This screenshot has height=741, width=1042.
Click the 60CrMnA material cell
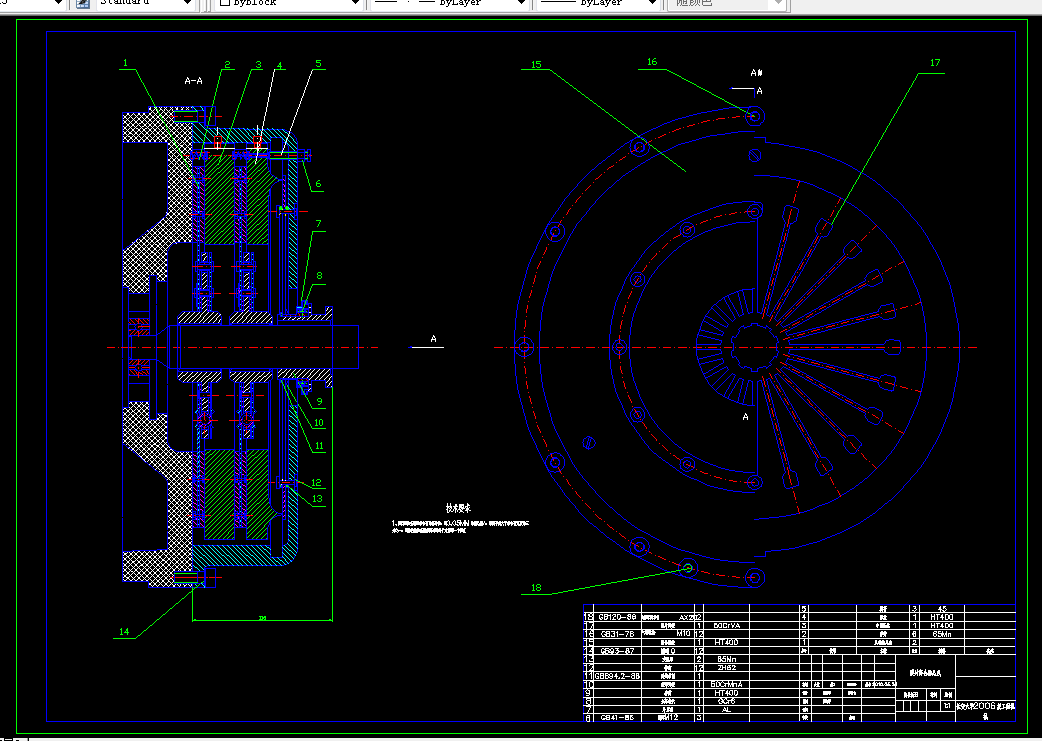click(726, 684)
